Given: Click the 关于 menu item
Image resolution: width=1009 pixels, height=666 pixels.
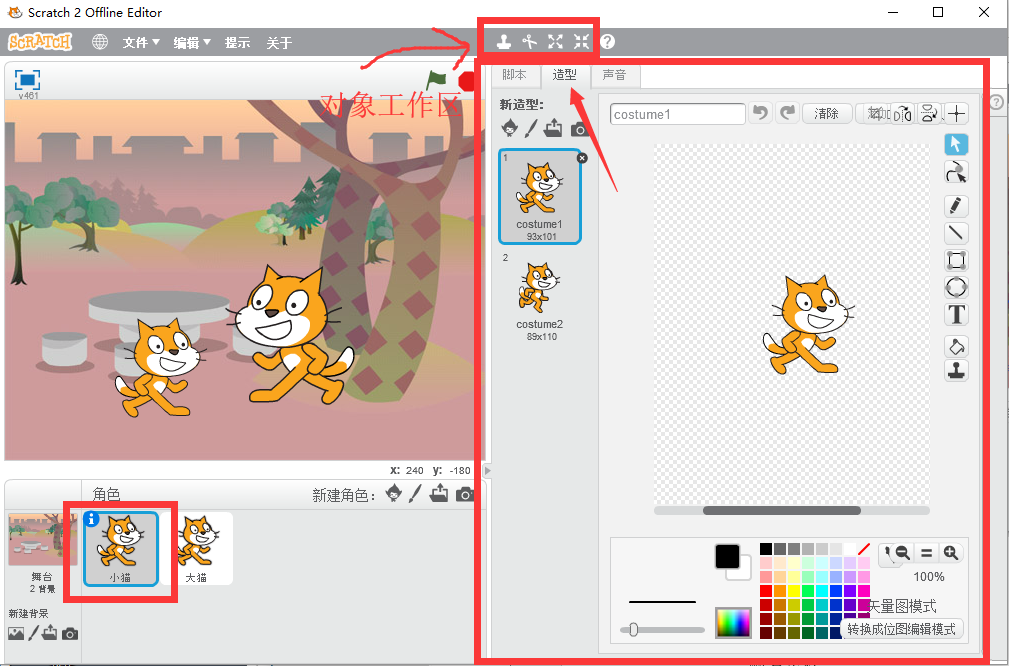Looking at the screenshot, I should click(279, 42).
